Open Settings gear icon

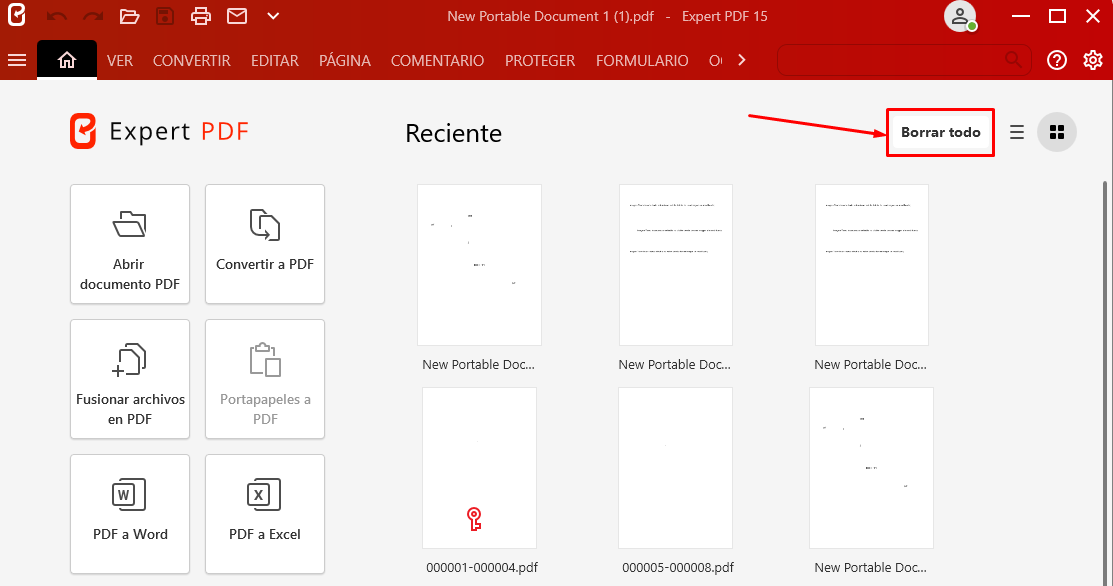pyautogui.click(x=1093, y=60)
